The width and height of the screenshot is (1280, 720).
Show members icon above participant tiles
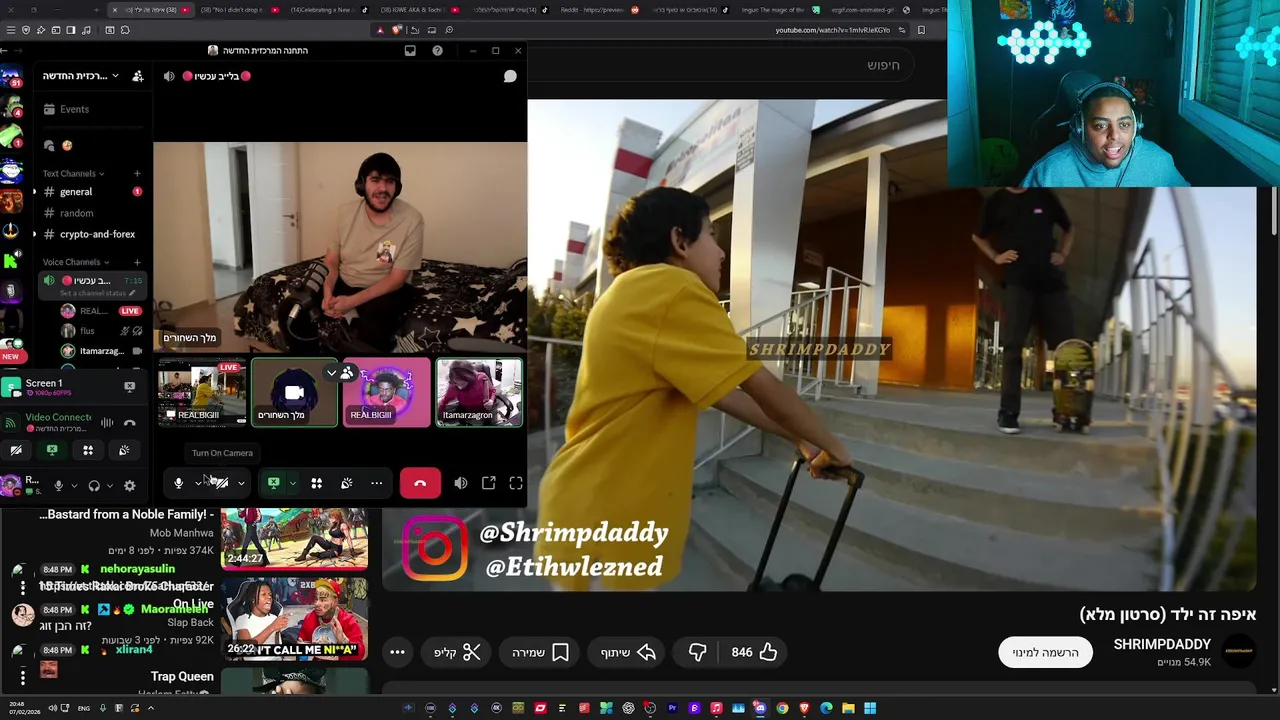click(347, 373)
